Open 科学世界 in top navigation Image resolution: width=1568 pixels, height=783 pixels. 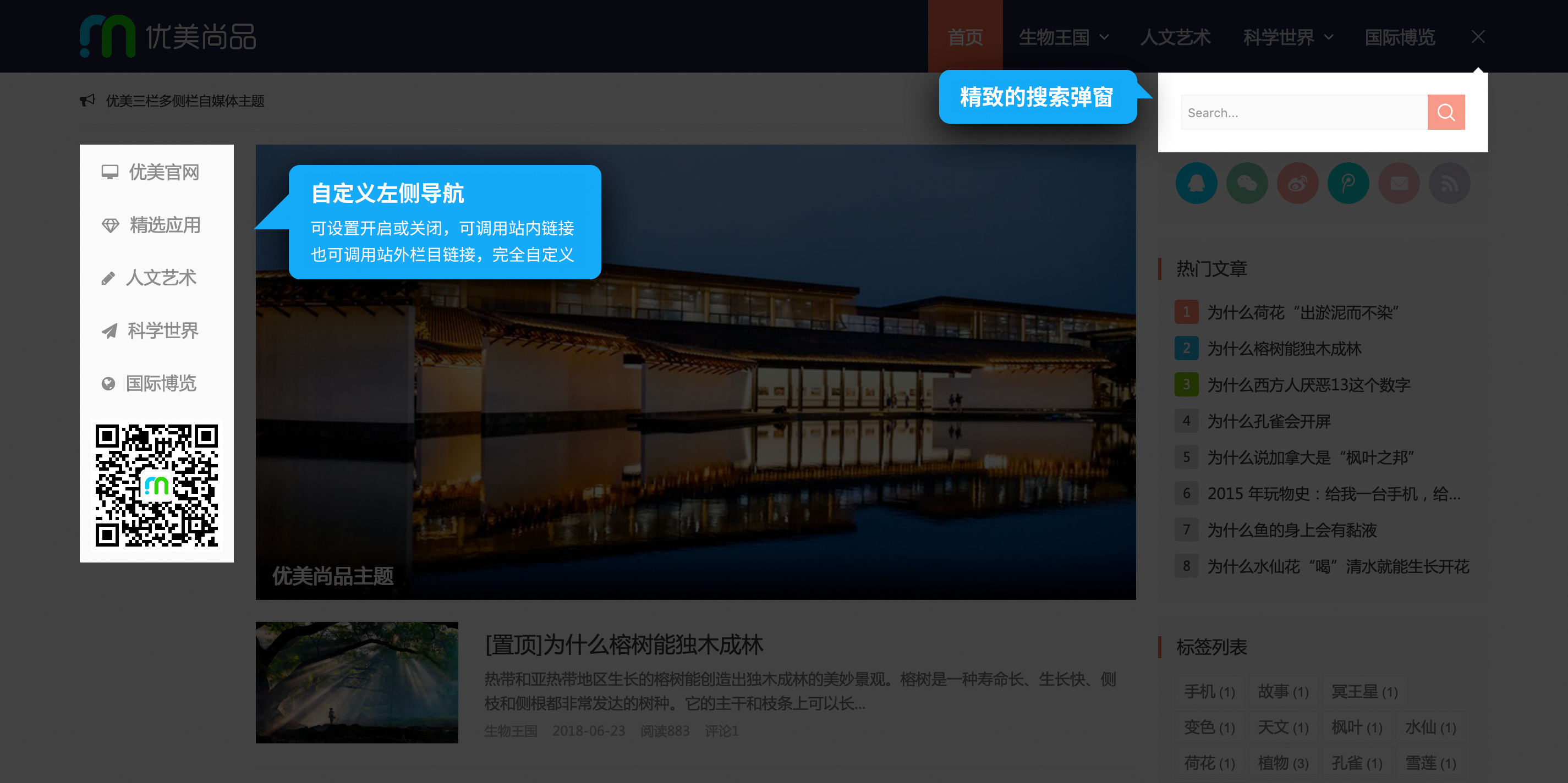coord(1278,37)
